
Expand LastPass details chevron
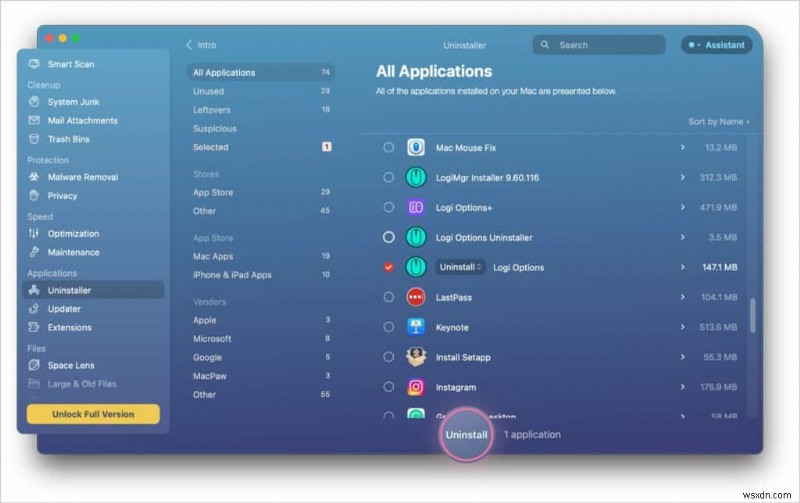click(x=683, y=297)
